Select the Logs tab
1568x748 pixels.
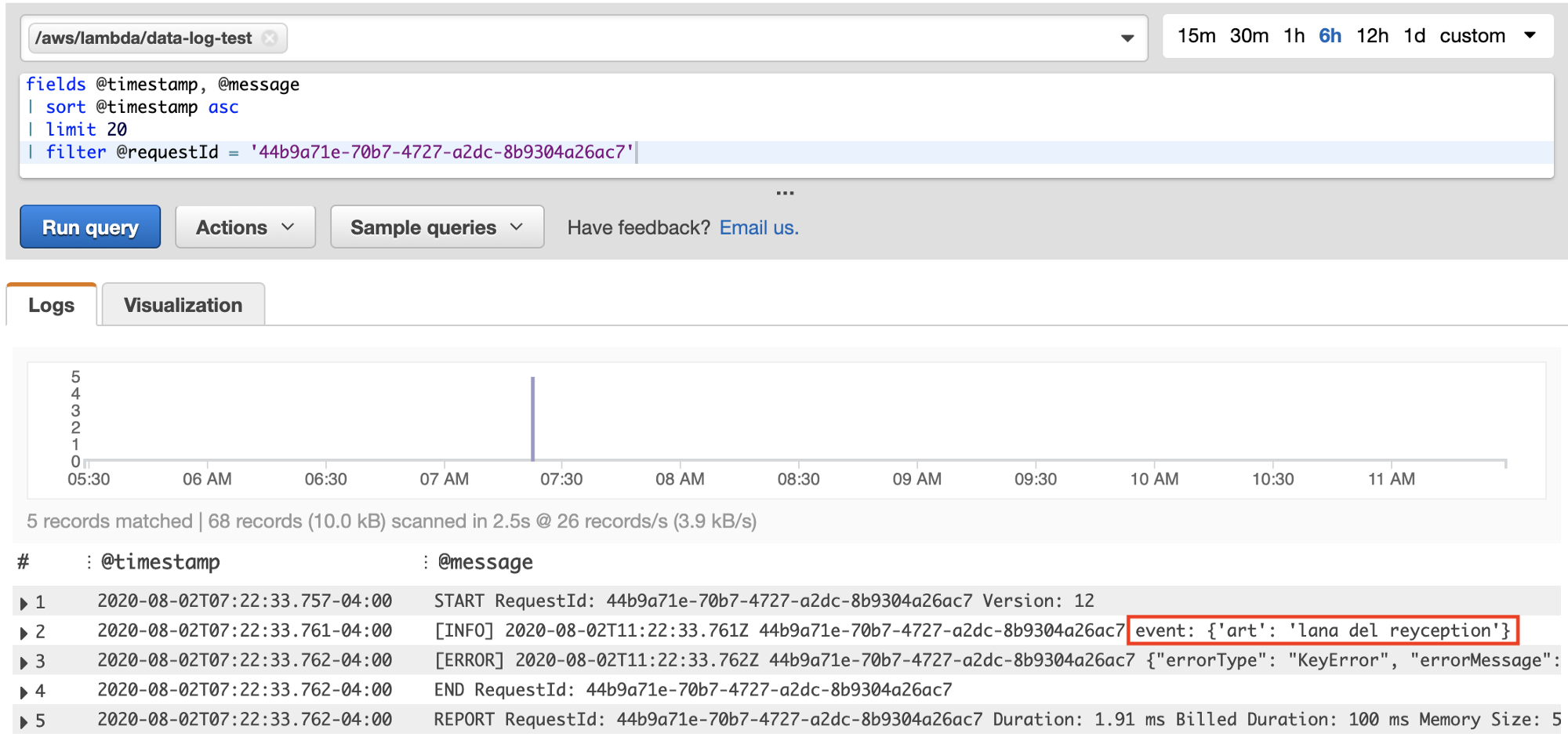click(x=52, y=305)
